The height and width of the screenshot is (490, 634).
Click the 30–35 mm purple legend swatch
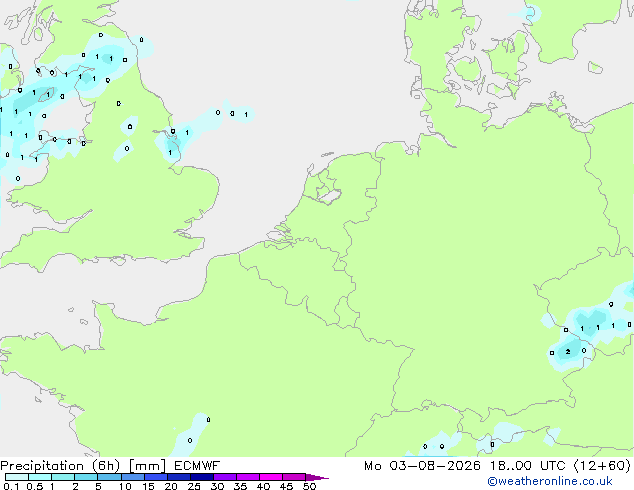coord(225,477)
